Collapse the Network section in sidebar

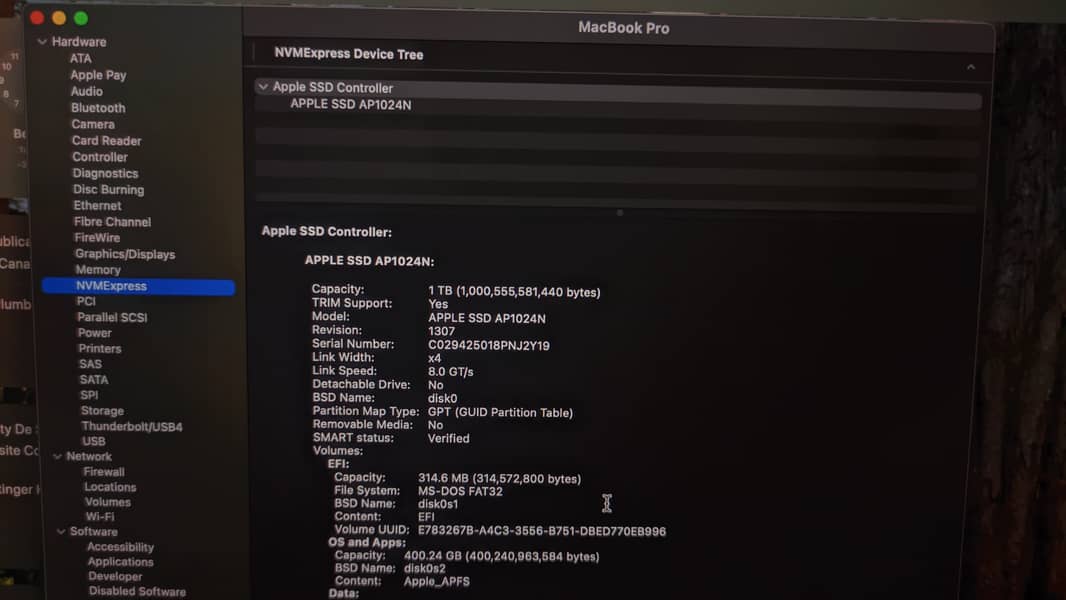pos(58,457)
